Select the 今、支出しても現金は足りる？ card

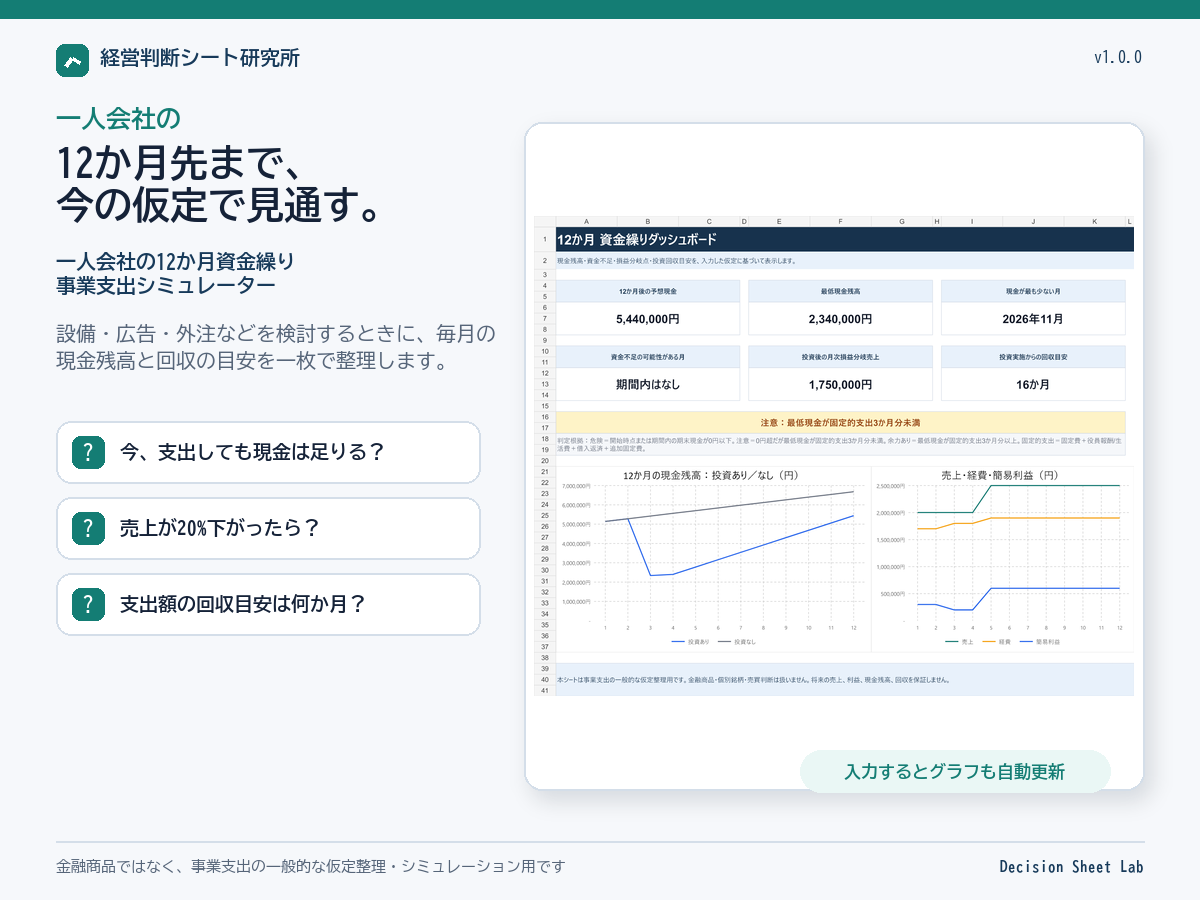click(268, 452)
